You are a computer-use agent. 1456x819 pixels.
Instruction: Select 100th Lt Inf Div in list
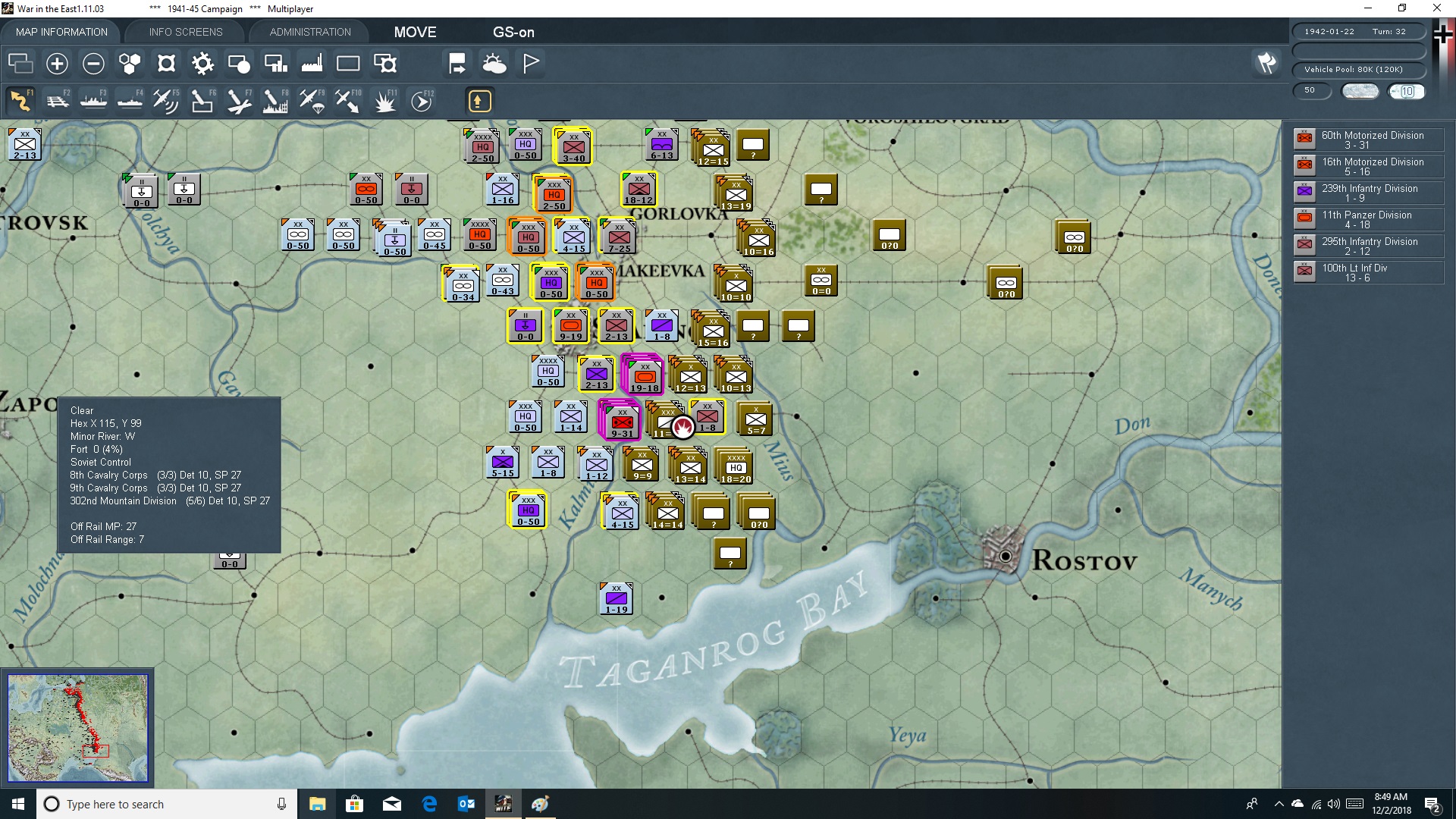point(1369,272)
